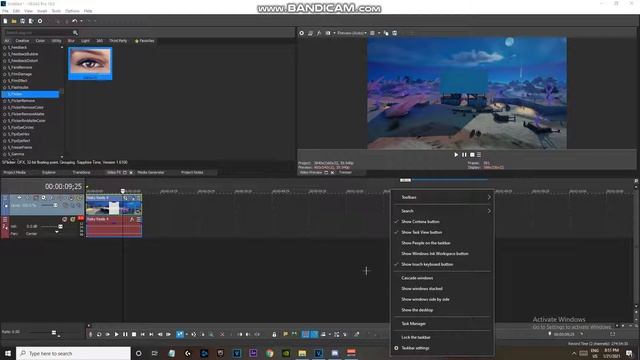Click the magnifier icon in plug-in search

[75, 33]
